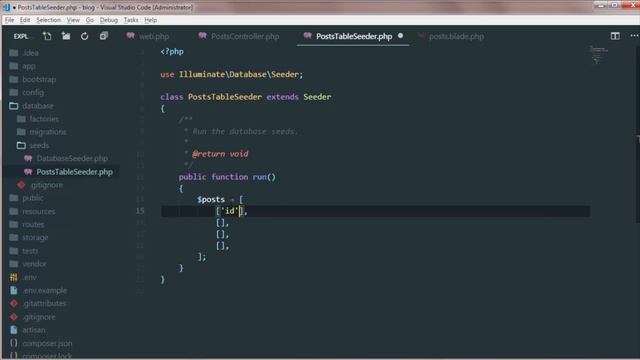Click the $posts variable in the code
The height and width of the screenshot is (360, 640).
click(211, 199)
